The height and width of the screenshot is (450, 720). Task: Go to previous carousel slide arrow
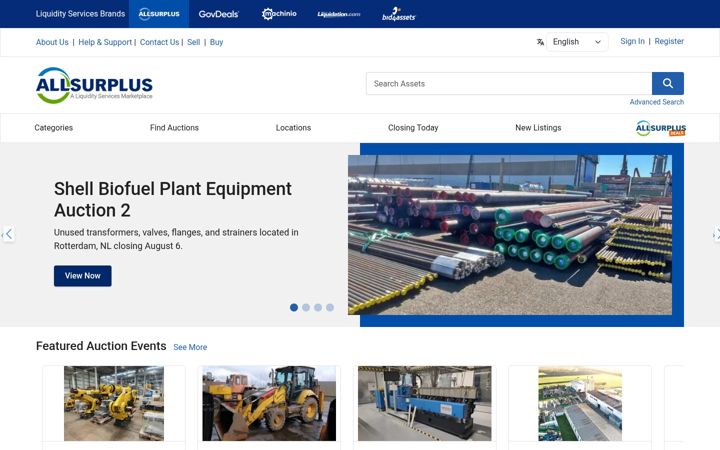pyautogui.click(x=8, y=234)
